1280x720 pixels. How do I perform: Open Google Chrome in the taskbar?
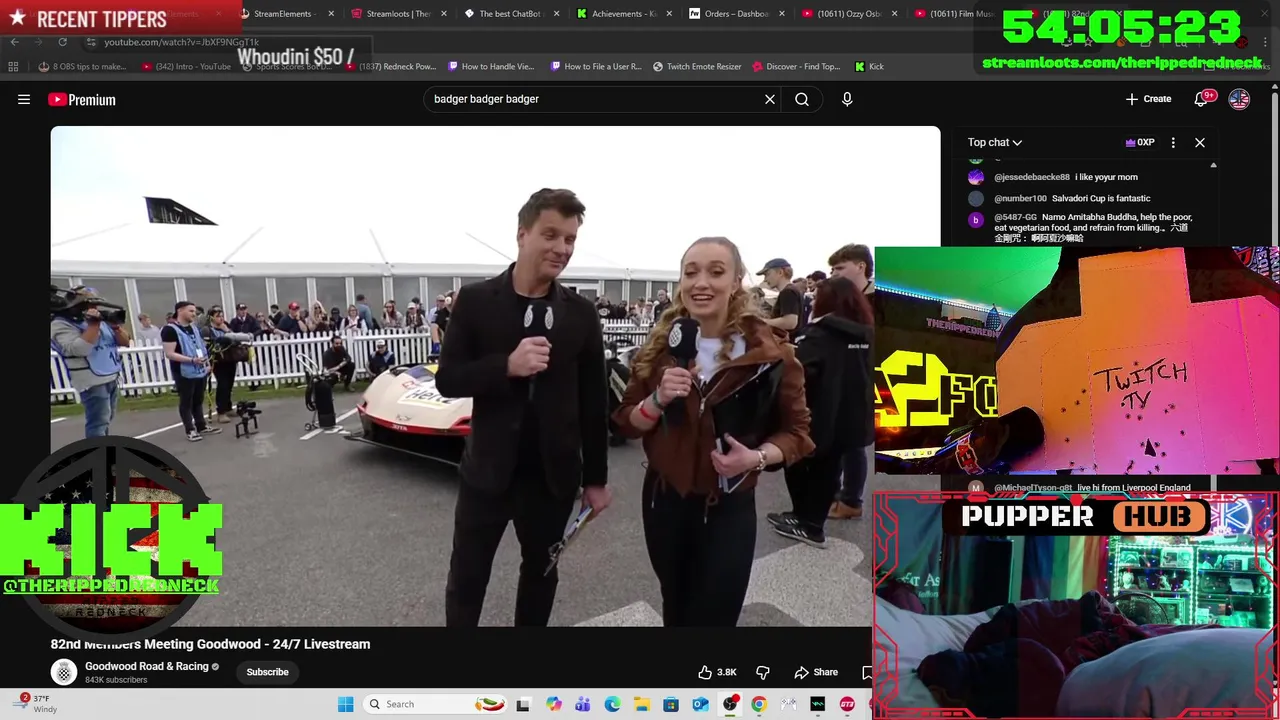759,704
